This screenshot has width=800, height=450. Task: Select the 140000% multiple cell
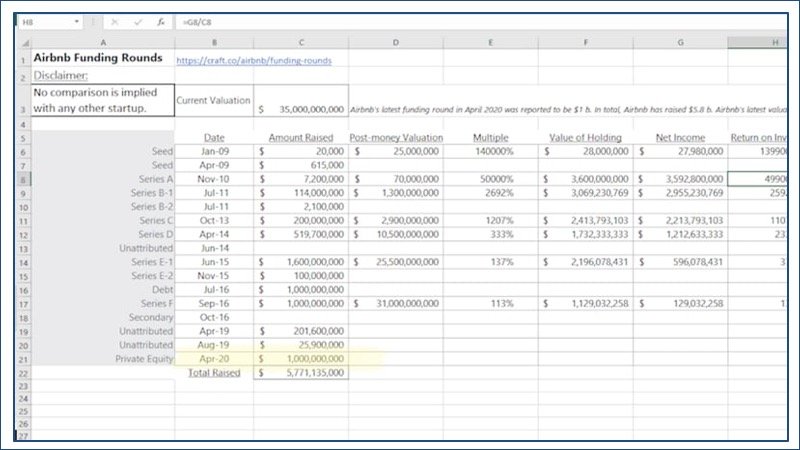(x=490, y=151)
